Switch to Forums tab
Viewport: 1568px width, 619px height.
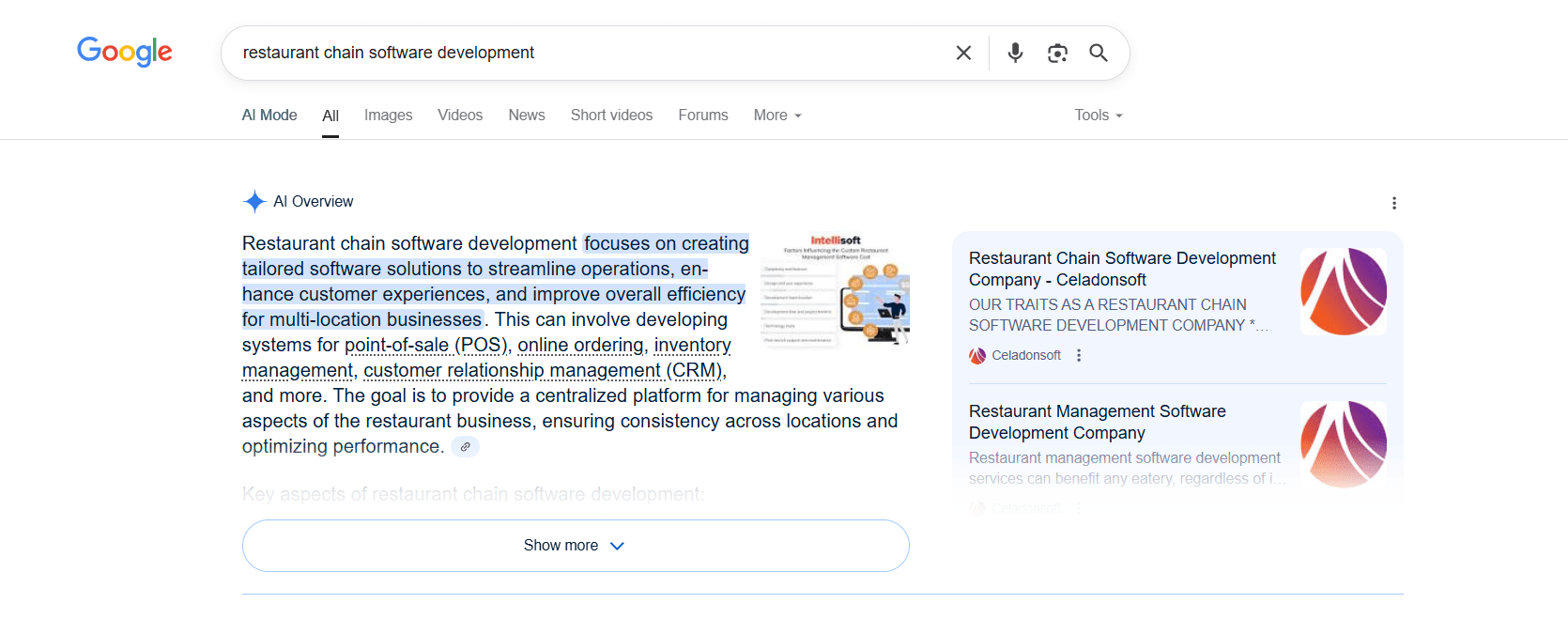(703, 115)
